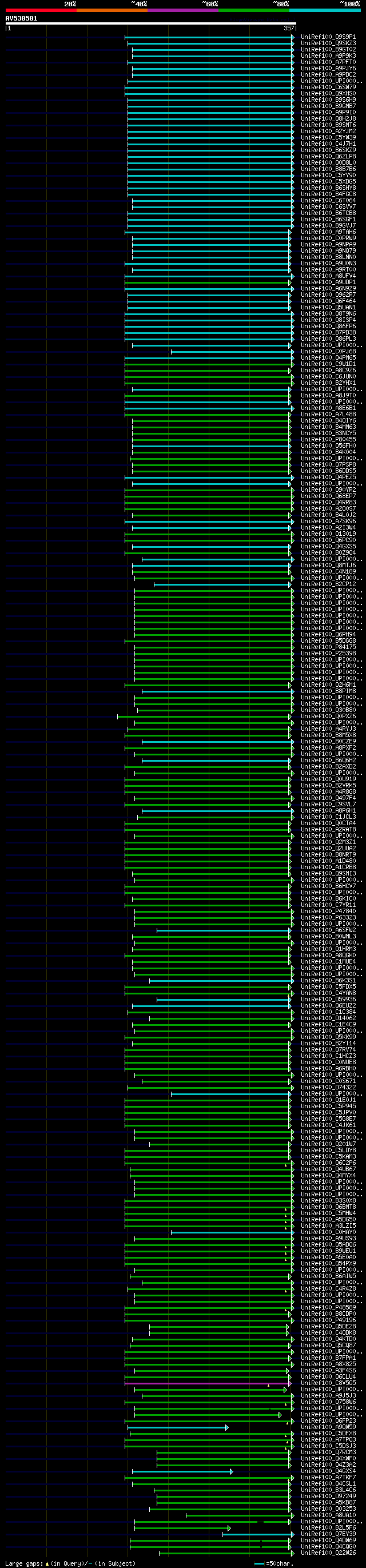Click hit label UniRef100_Q6EUZ2
This screenshot has width=366, height=1568.
pyautogui.click(x=328, y=1005)
